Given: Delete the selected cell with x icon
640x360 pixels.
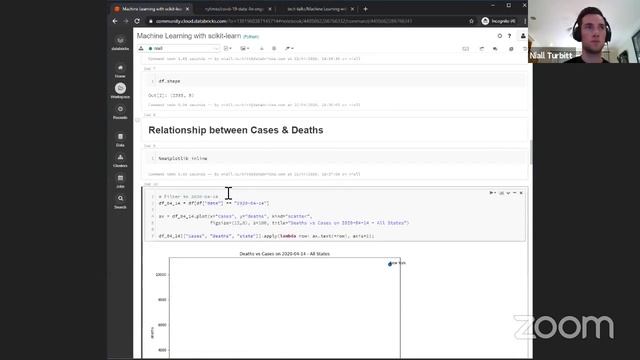Looking at the screenshot, I should click(x=521, y=193).
